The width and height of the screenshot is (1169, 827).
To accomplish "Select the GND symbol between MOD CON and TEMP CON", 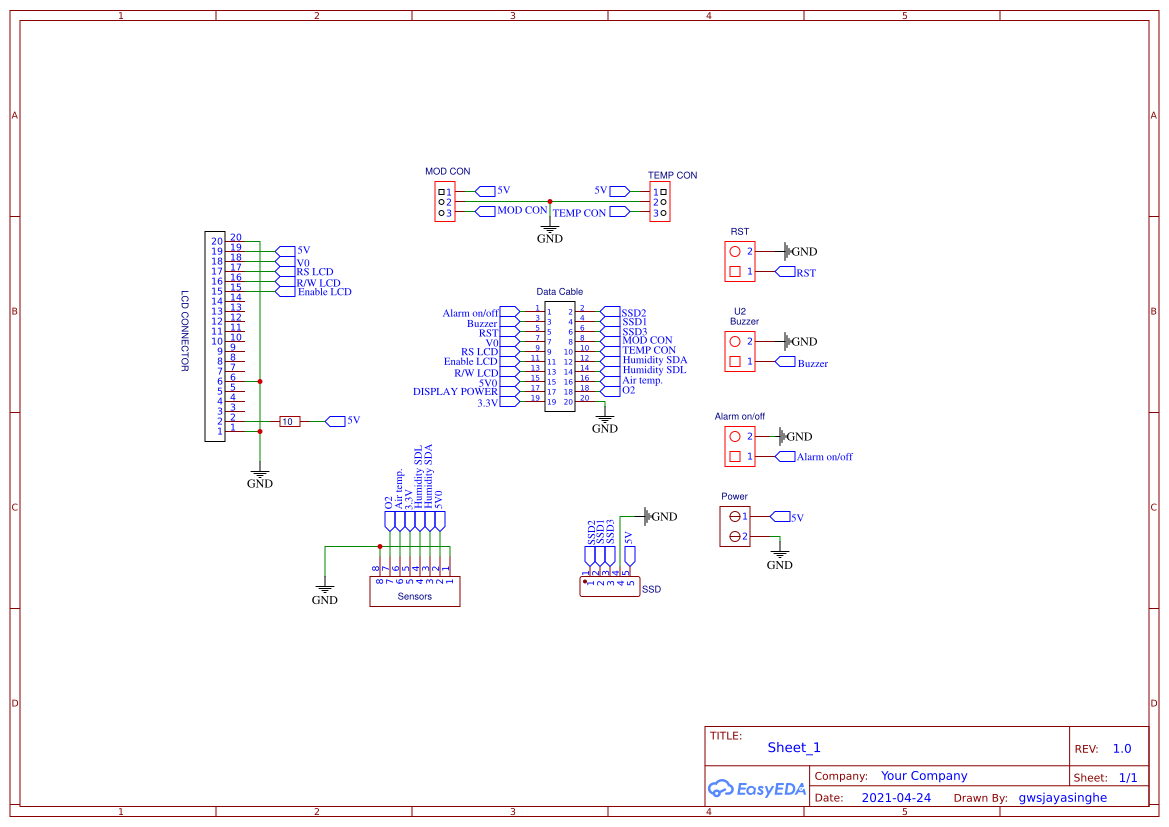I will (x=549, y=234).
